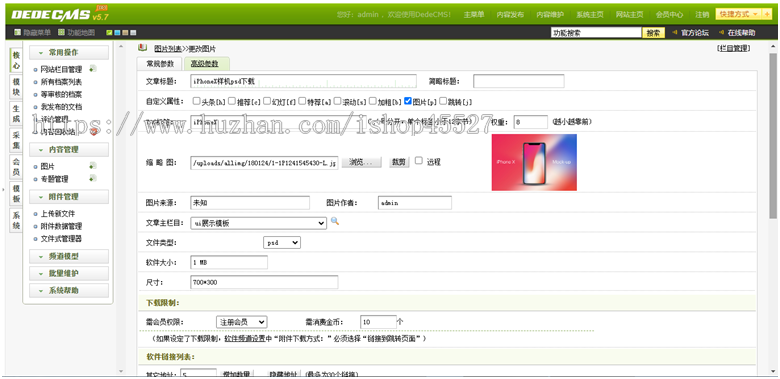
Task: Check the 滚动[s] attribute checkbox
Action: [337, 100]
